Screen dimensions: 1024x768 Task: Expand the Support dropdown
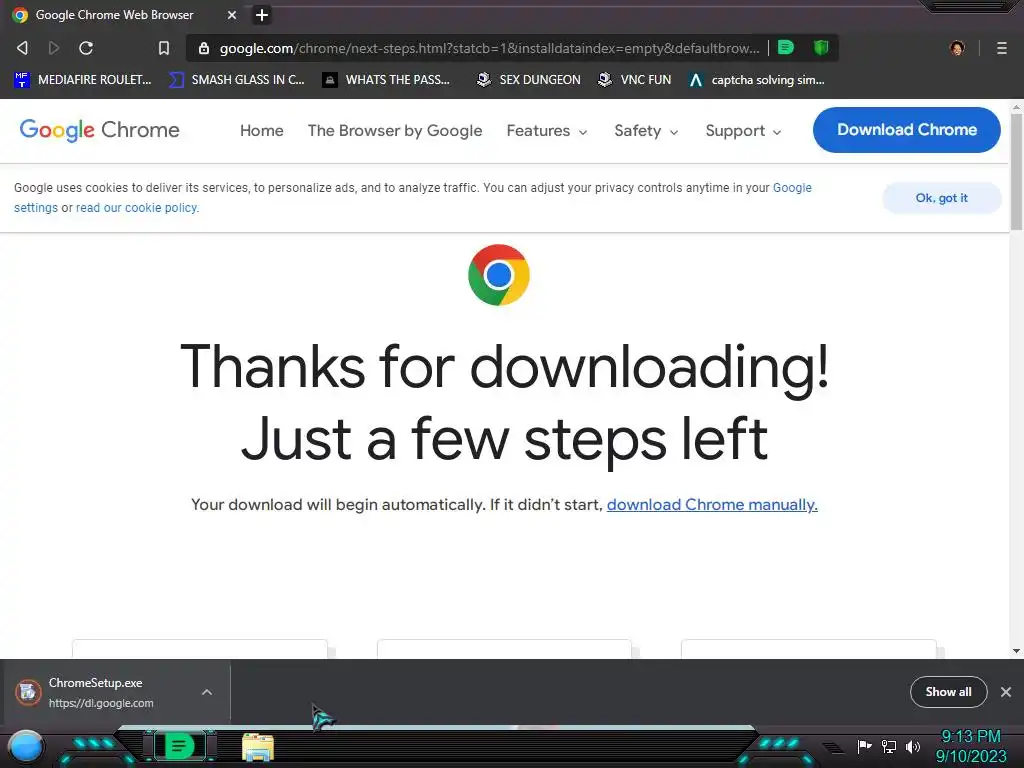coord(743,131)
